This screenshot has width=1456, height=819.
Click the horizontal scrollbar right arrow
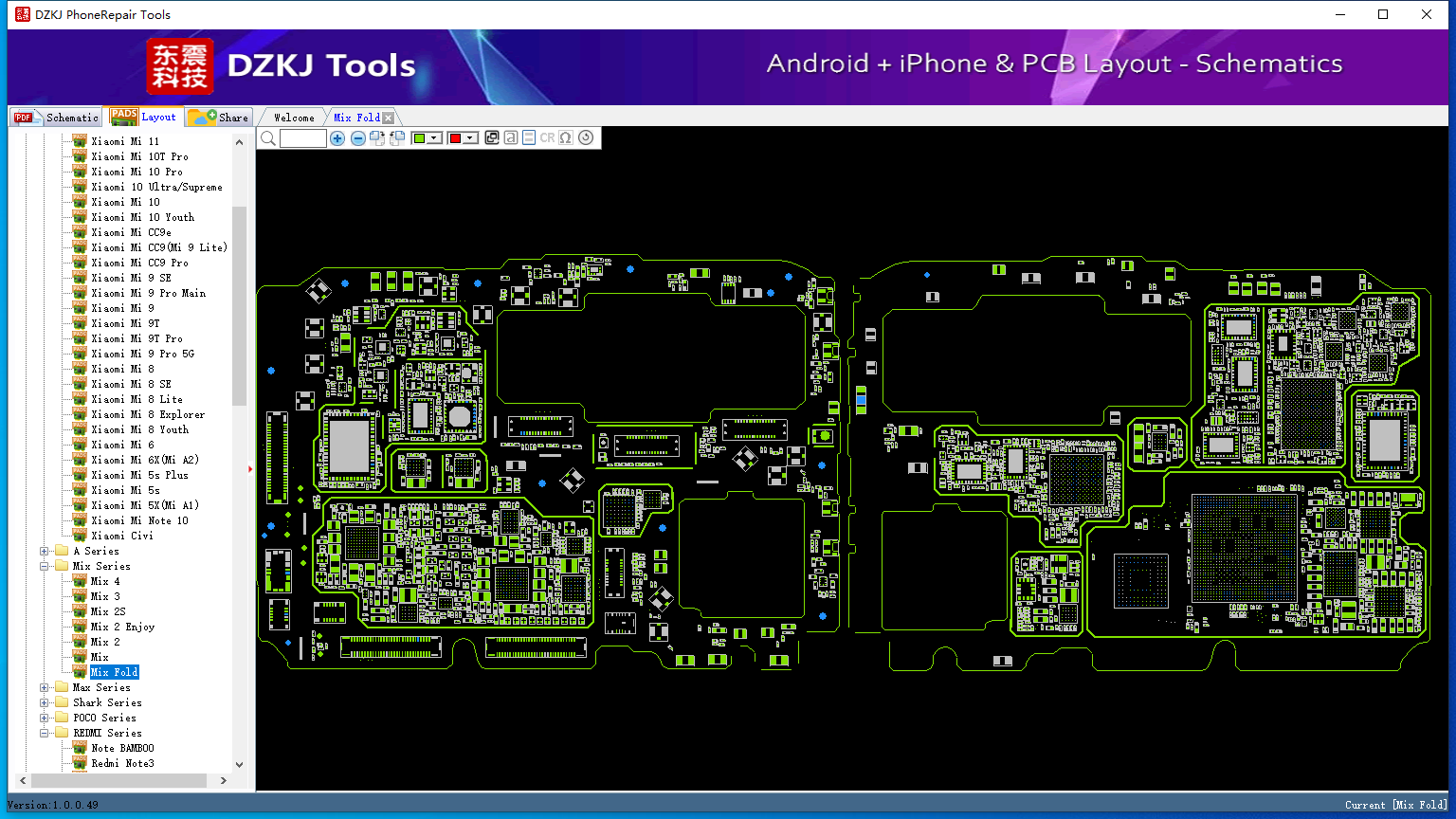pos(224,780)
